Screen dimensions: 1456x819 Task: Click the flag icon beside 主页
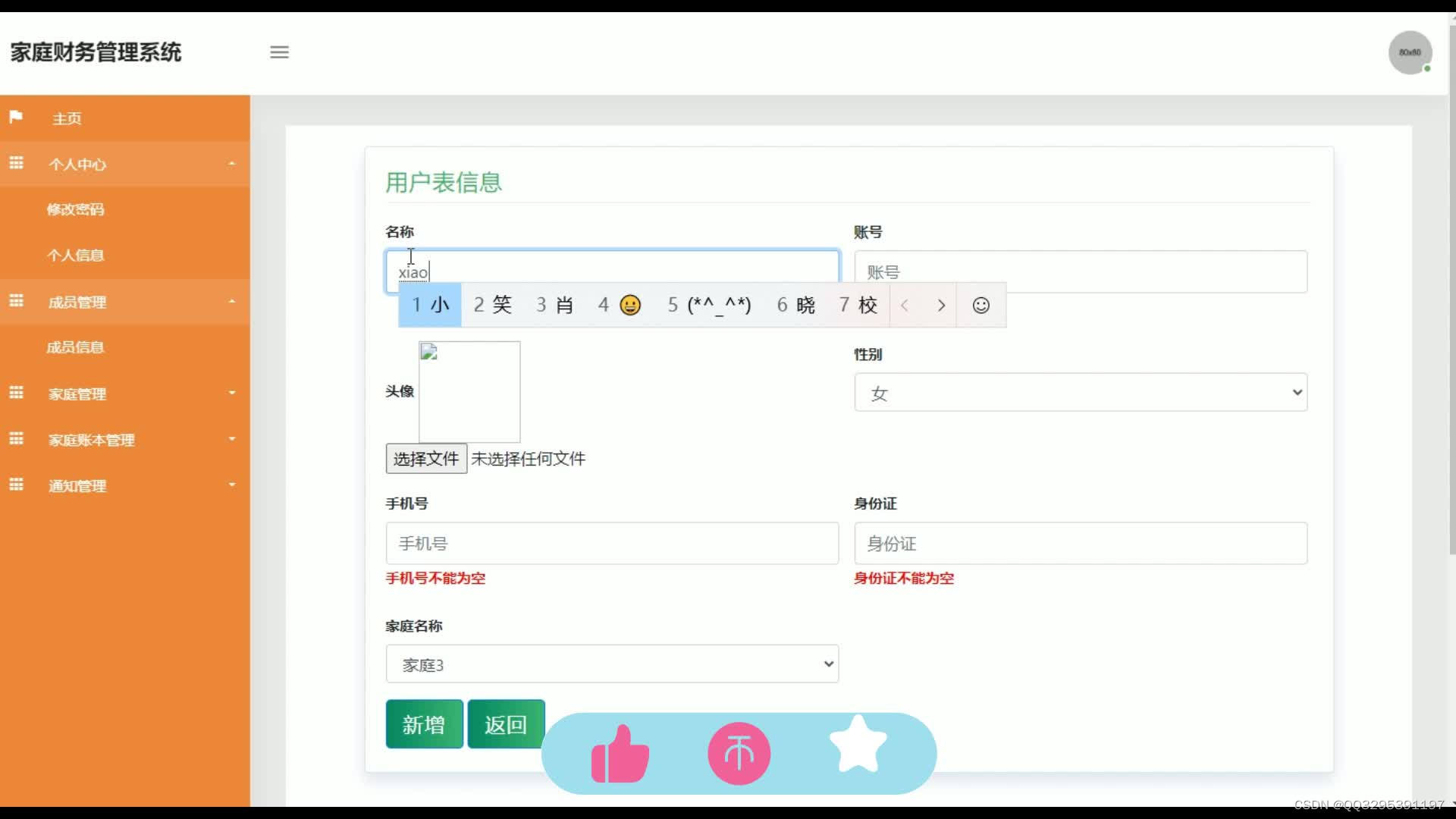click(x=16, y=118)
